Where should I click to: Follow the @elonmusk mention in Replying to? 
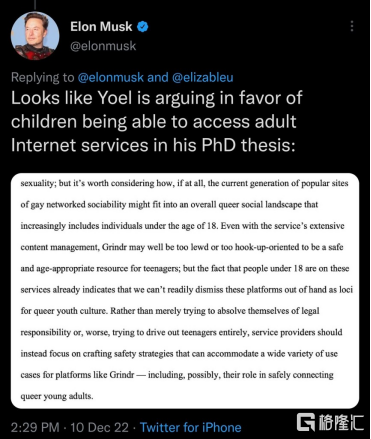pos(111,77)
